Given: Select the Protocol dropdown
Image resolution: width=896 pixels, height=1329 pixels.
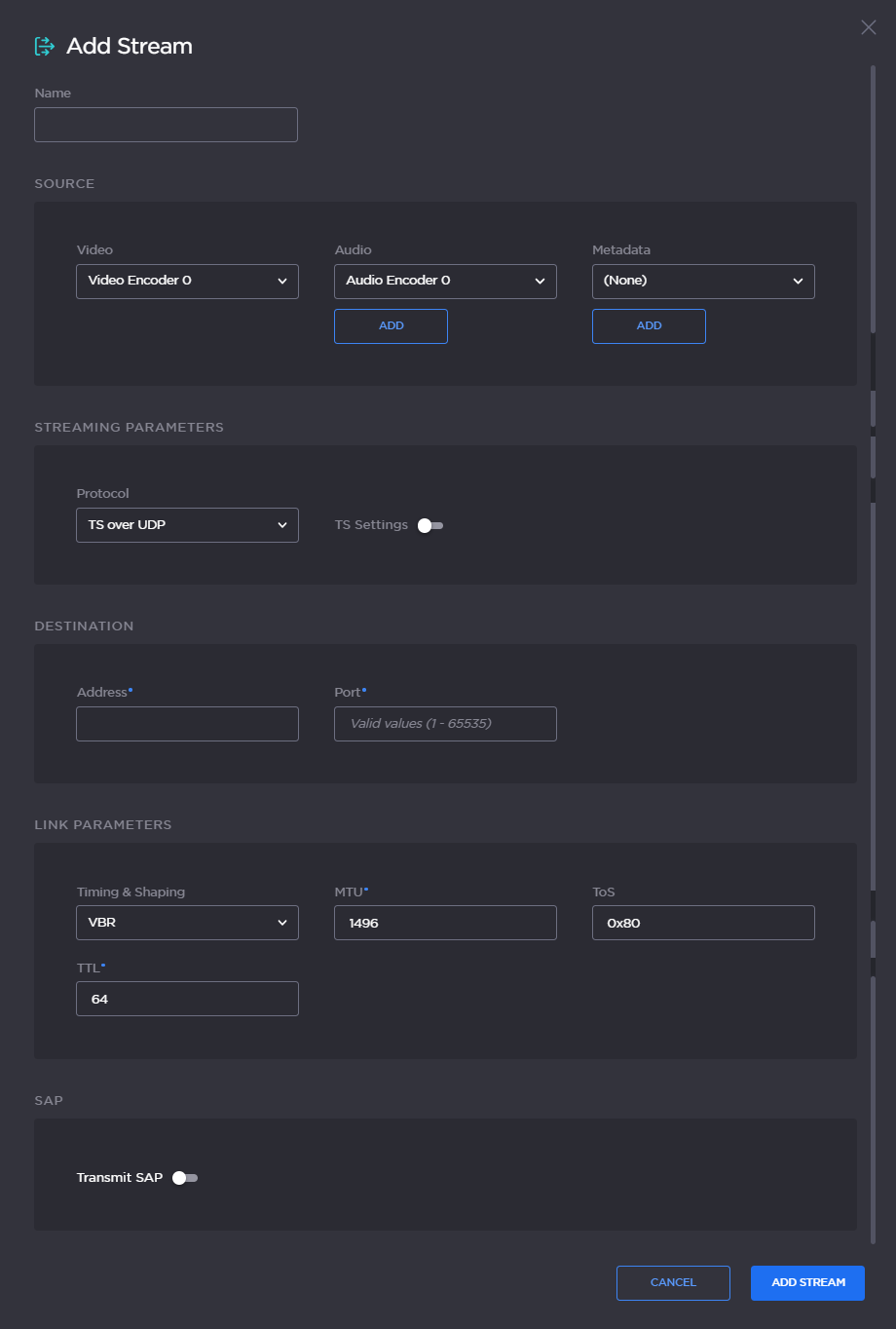Looking at the screenshot, I should [x=187, y=525].
